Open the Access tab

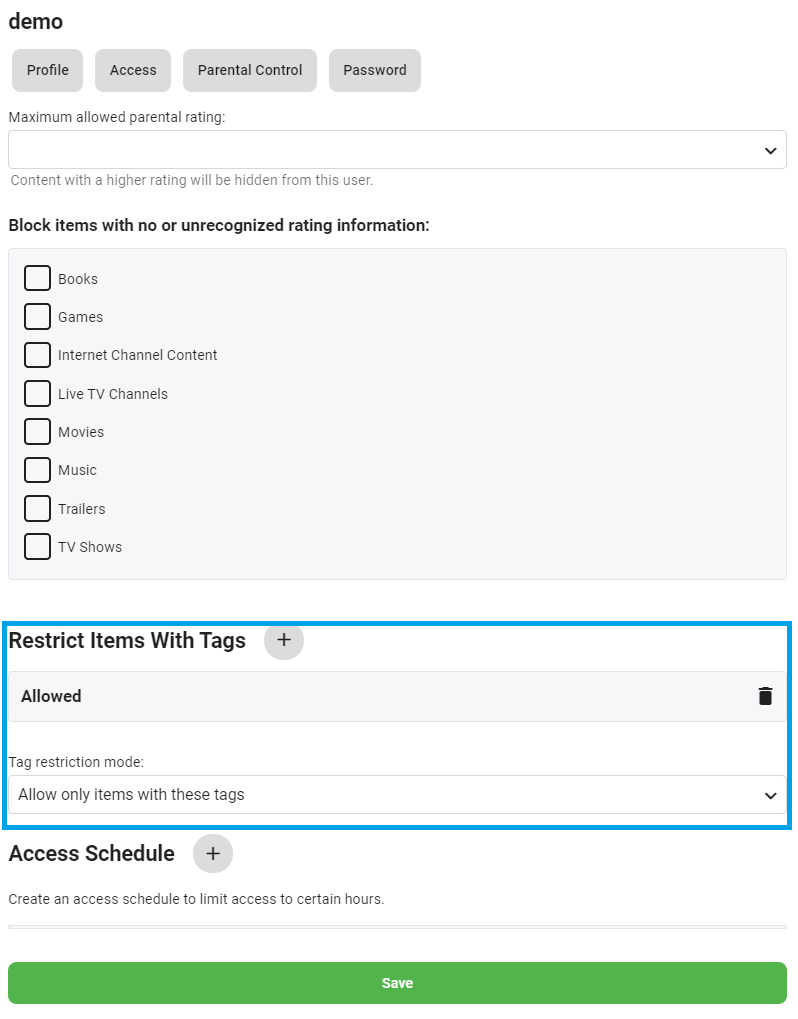[x=133, y=70]
